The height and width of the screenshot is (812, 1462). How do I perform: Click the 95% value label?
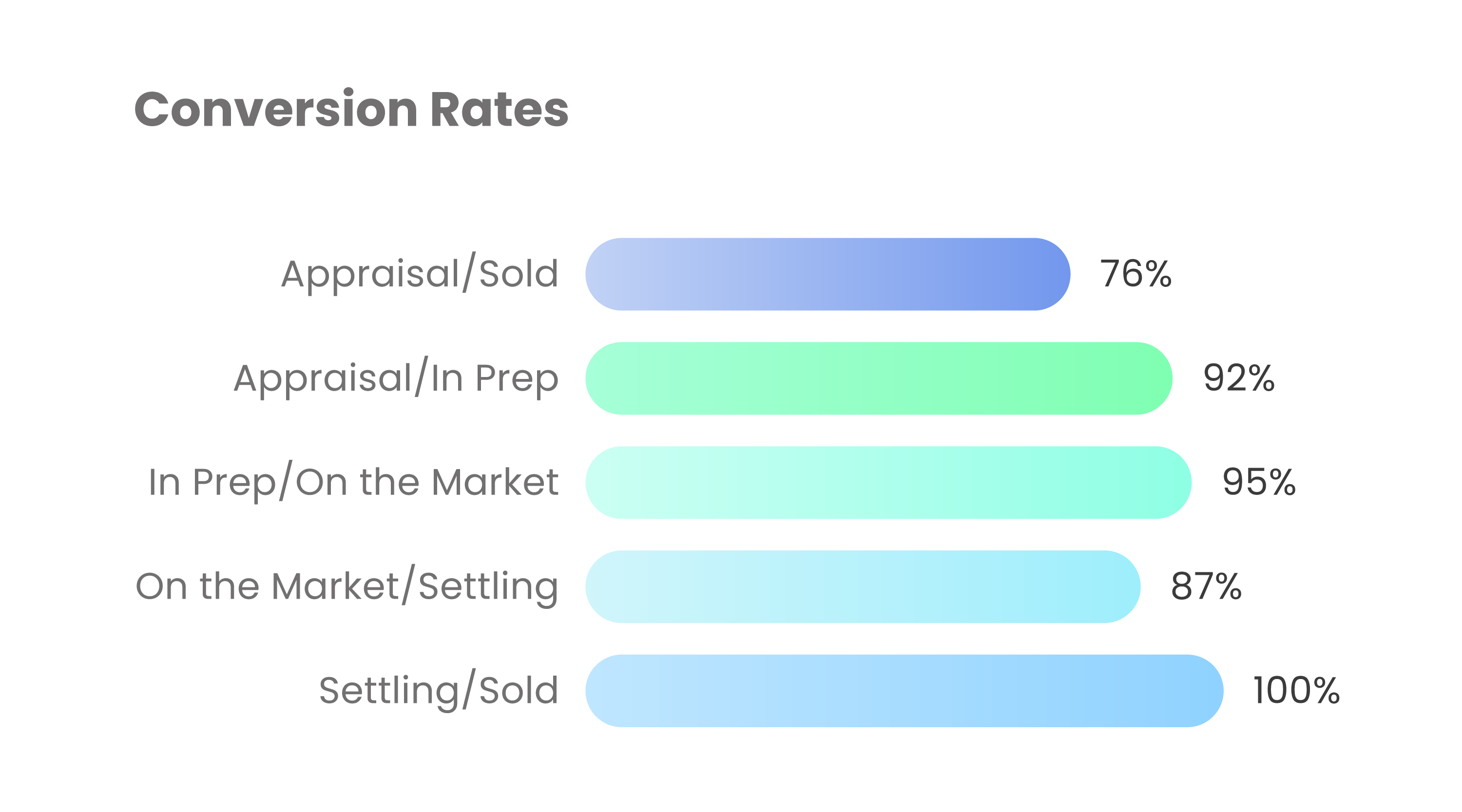tap(1259, 482)
